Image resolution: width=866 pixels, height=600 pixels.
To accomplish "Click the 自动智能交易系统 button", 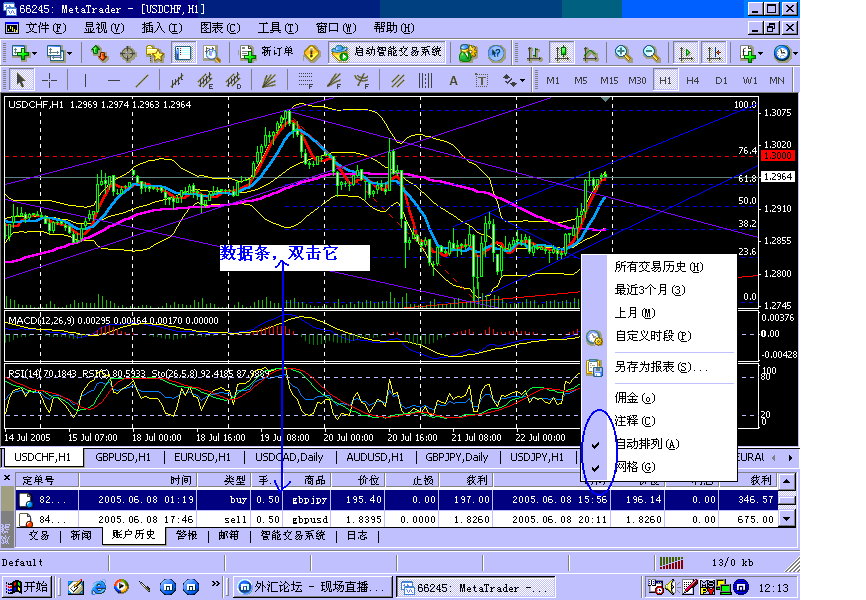I will click(x=388, y=53).
